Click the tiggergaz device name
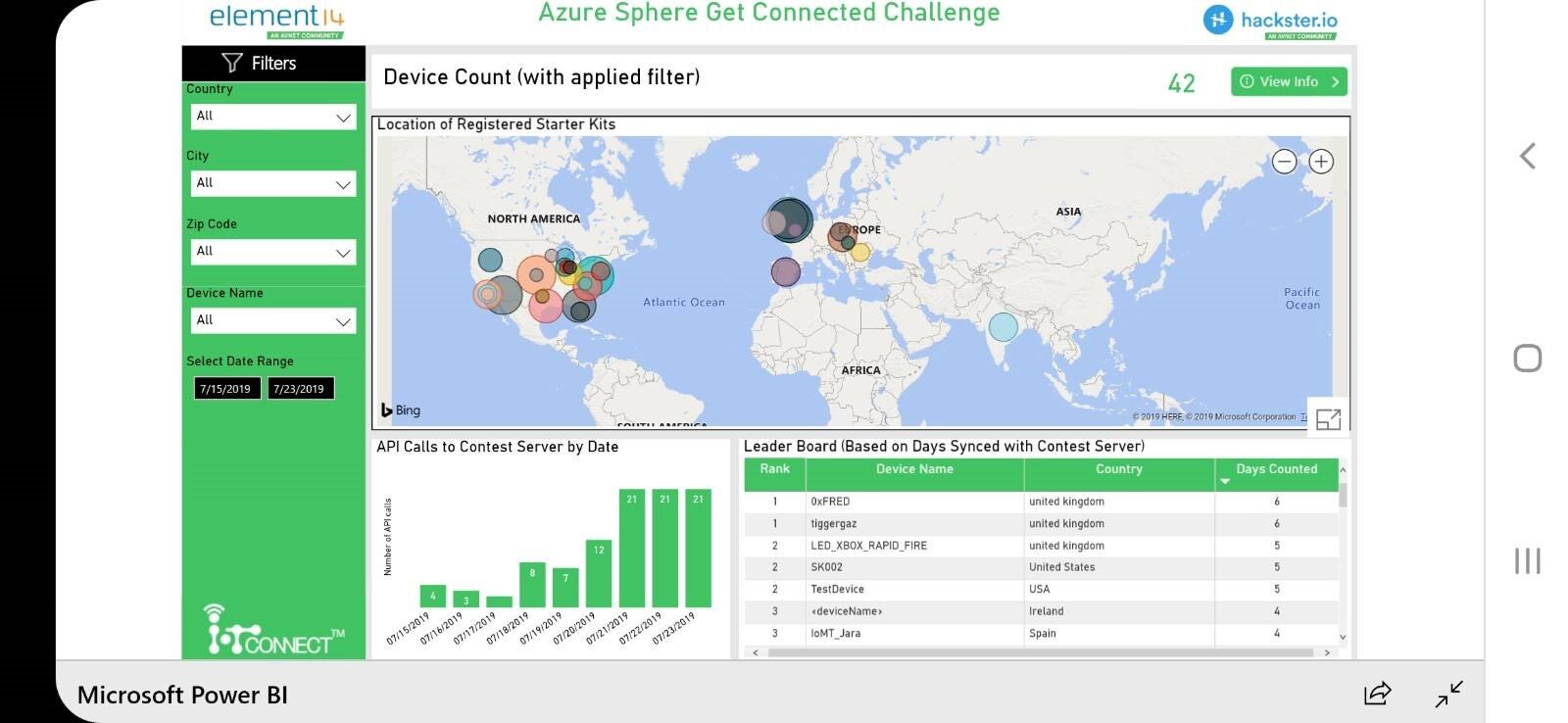The image size is (1568, 723). click(833, 524)
